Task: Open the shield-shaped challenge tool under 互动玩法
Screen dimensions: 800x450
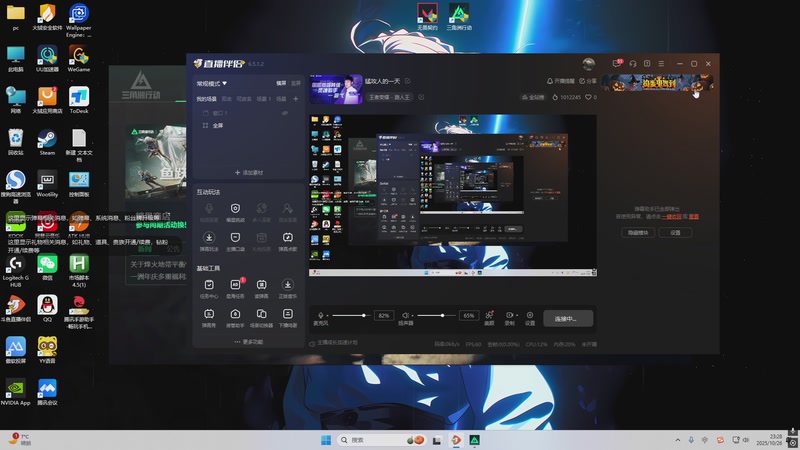Action: pyautogui.click(x=235, y=209)
